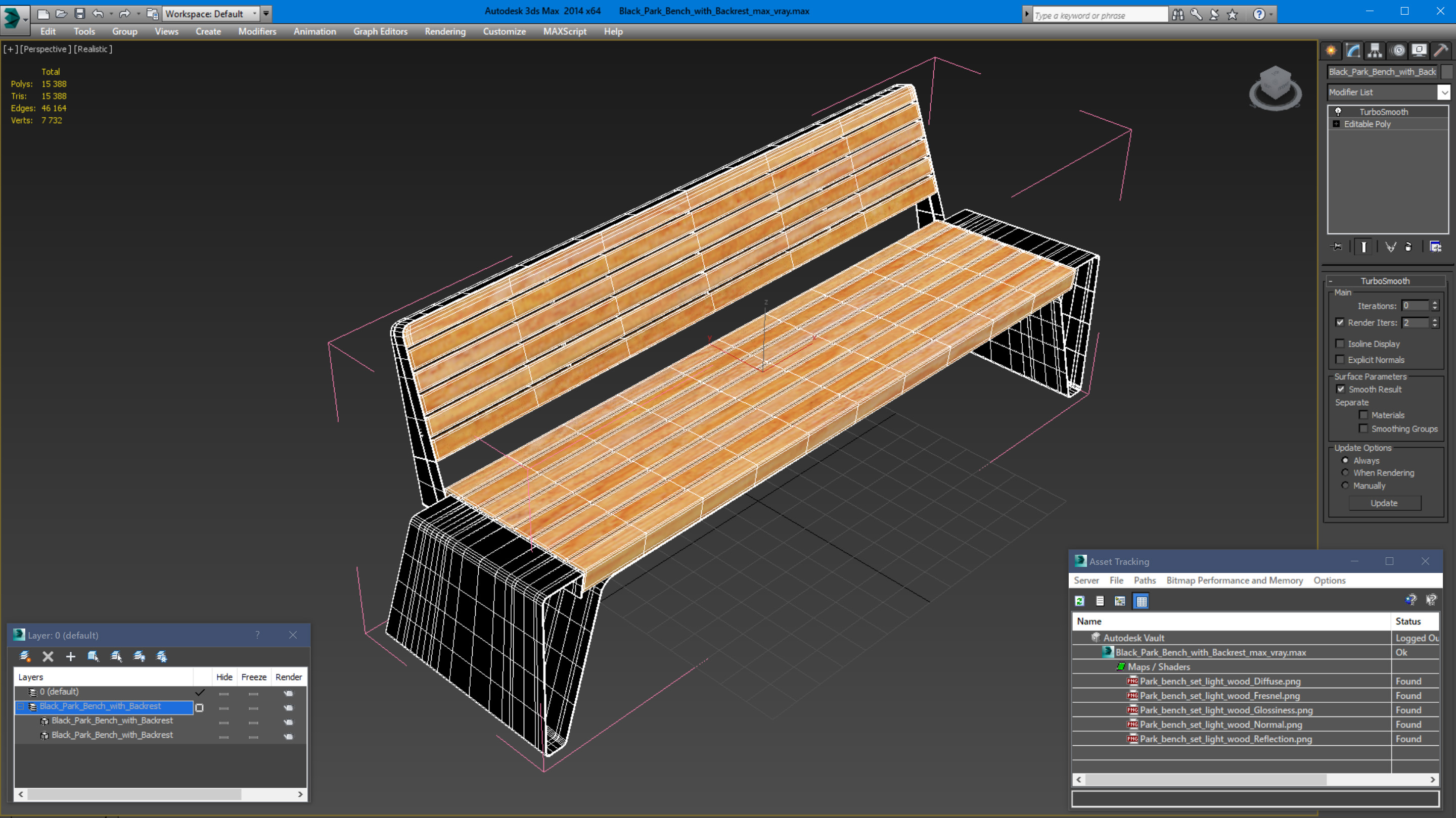
Task: Open Bitmap Performance and Memory menu
Action: point(1235,581)
